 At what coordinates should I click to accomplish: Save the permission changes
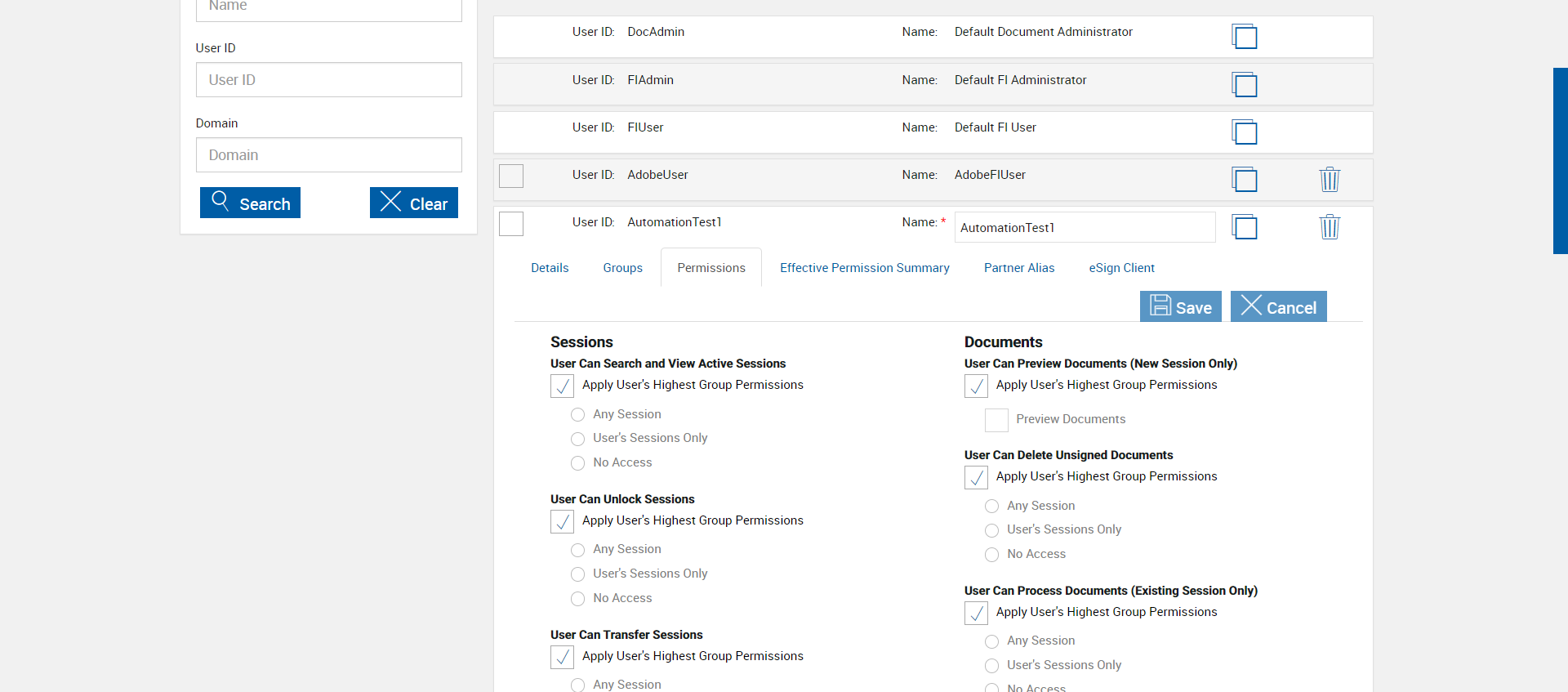pos(1180,306)
